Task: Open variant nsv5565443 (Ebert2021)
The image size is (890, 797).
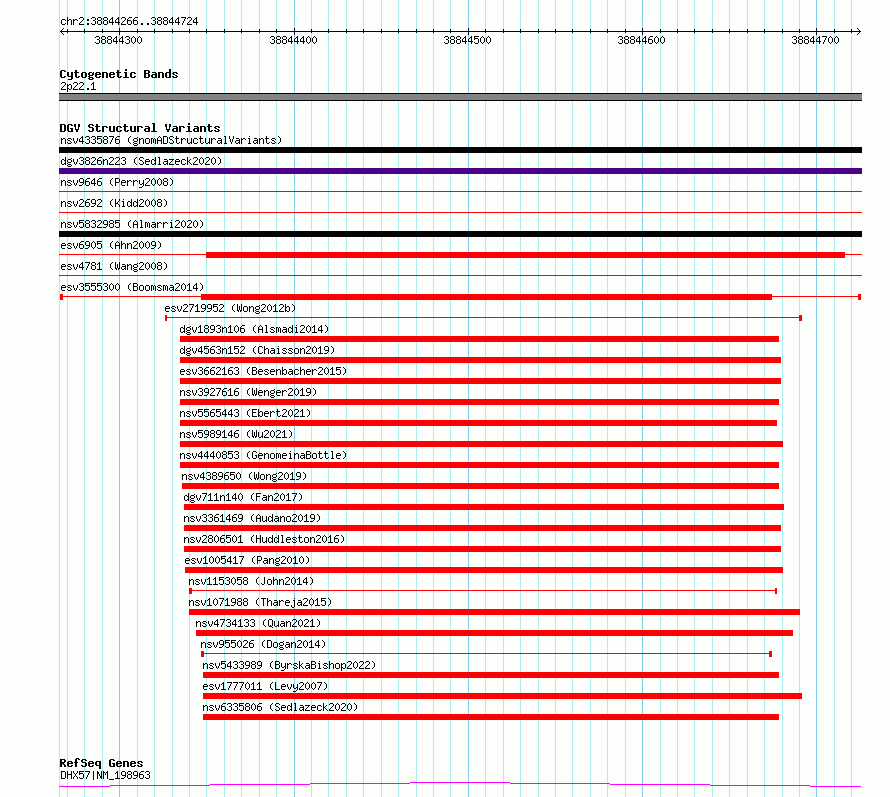Action: coord(245,413)
